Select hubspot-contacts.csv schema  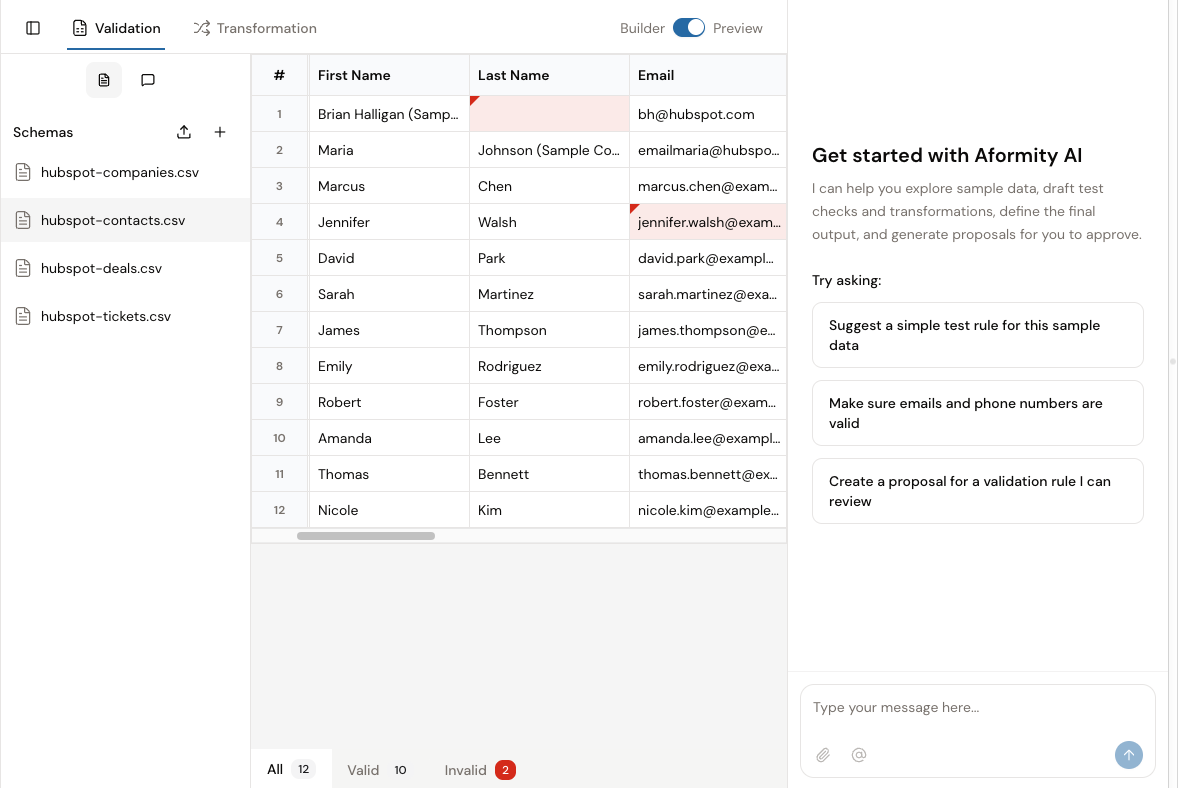(x=125, y=220)
